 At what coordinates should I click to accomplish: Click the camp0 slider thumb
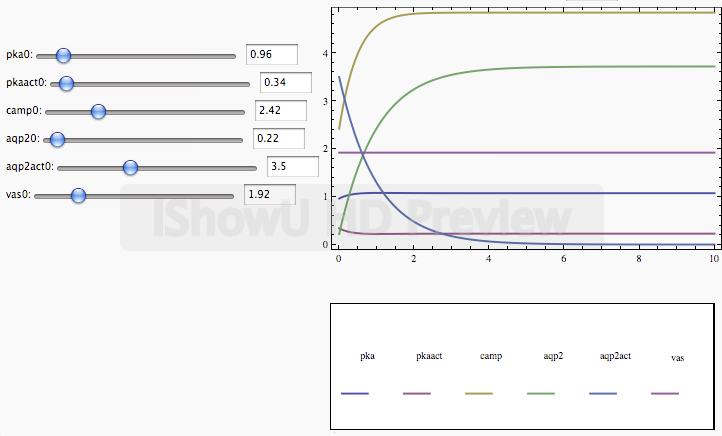(98, 111)
